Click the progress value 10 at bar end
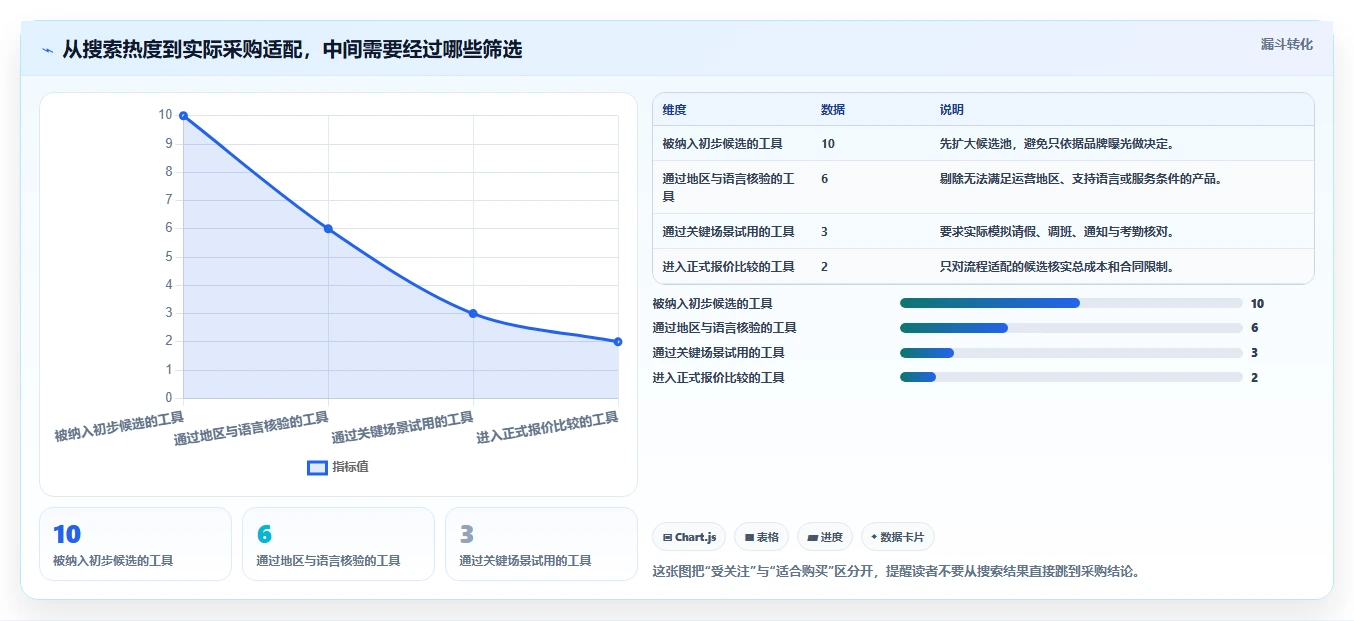 pos(1257,303)
